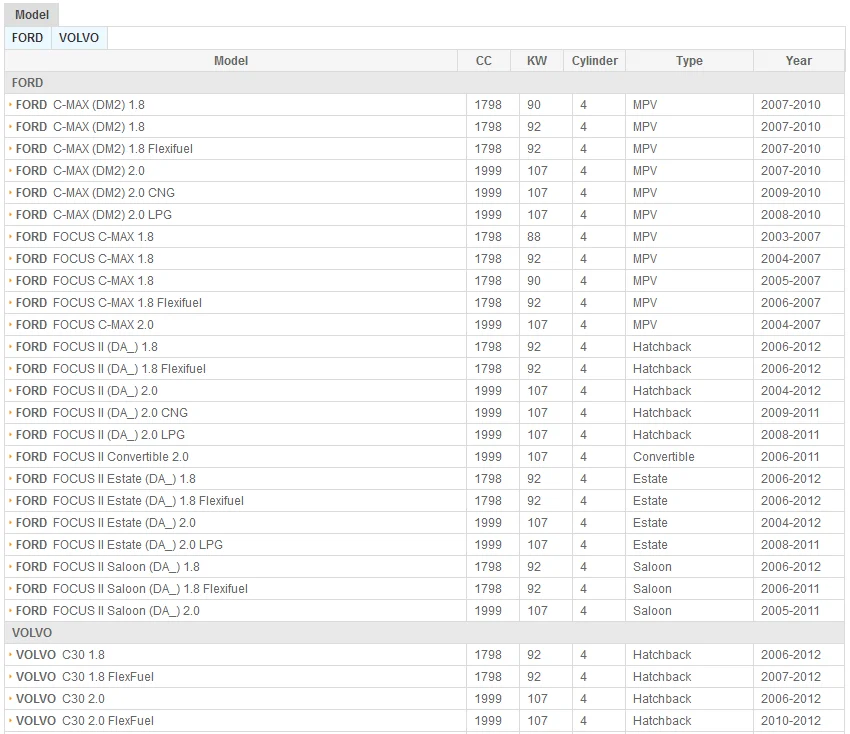Screen dimensions: 850x734
Task: Click orange bullet beside FOCUS II Saloon (DA_) 2.0
Action: click(10, 610)
